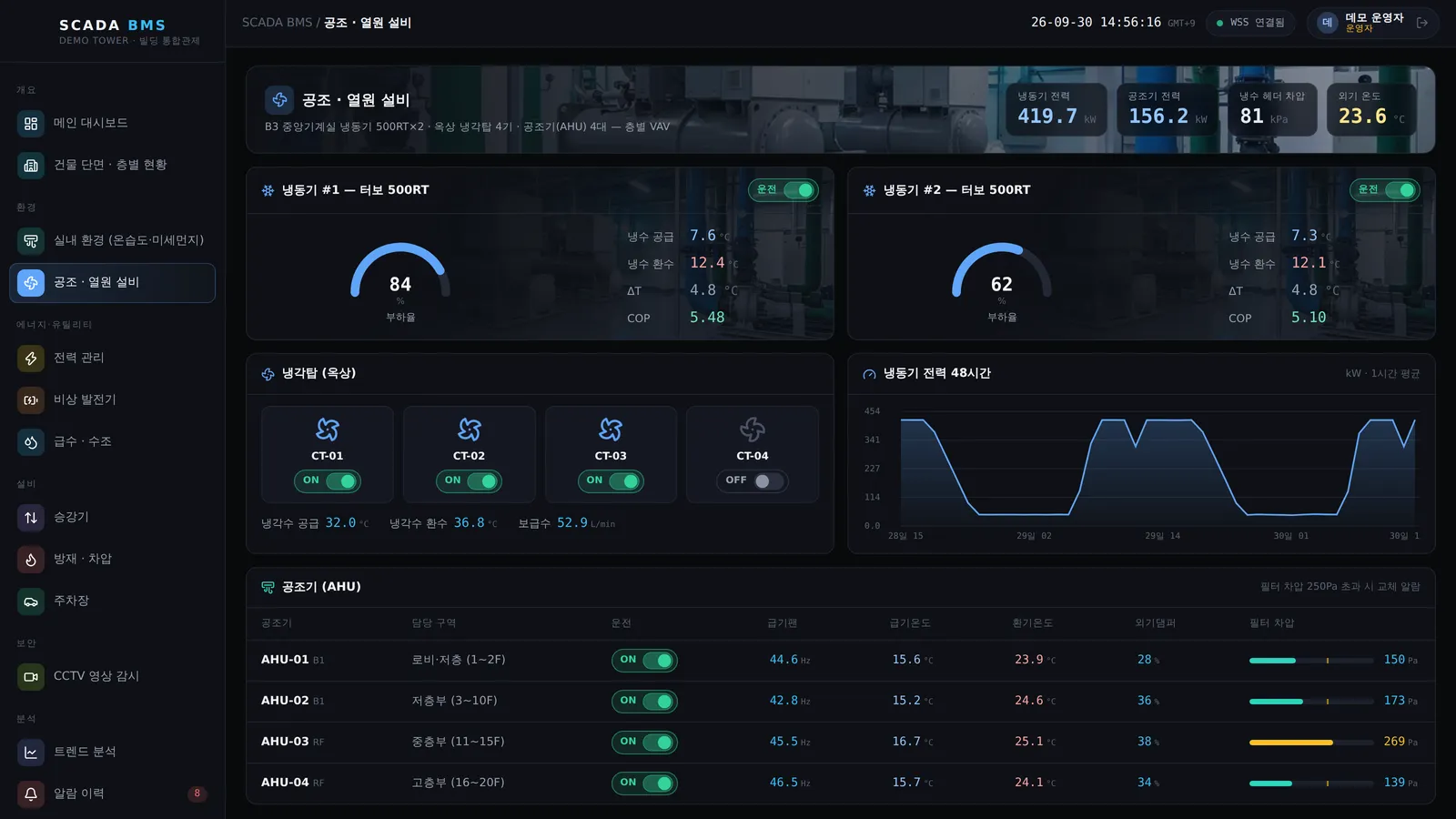Viewport: 1456px width, 819px height.
Task: Click the 승강기 elevator arrows icon
Action: [x=31, y=517]
